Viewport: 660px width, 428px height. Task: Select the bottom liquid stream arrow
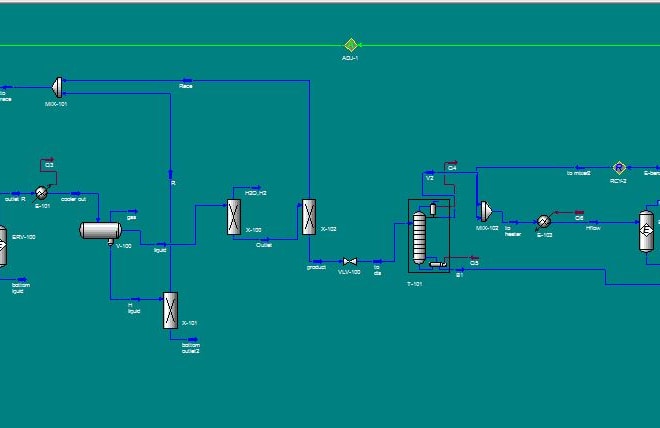22,279
